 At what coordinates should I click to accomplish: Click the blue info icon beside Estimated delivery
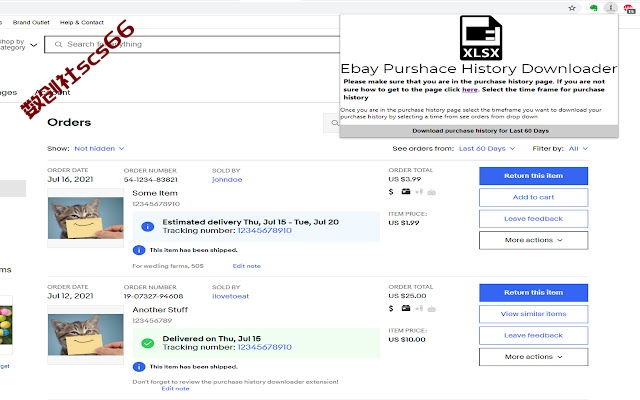click(147, 227)
